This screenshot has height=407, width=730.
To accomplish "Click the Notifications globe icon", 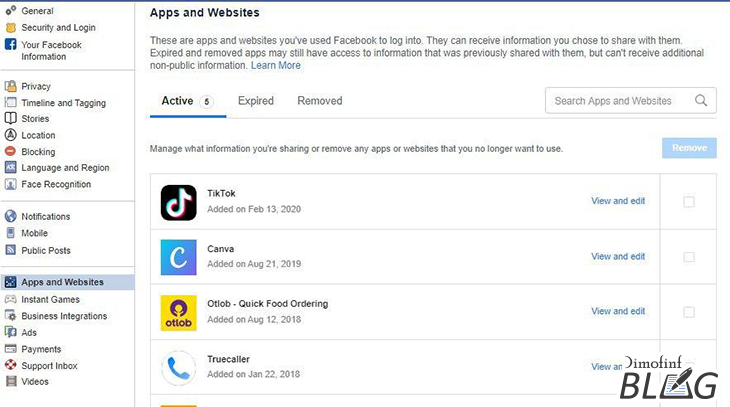I will pos(10,216).
